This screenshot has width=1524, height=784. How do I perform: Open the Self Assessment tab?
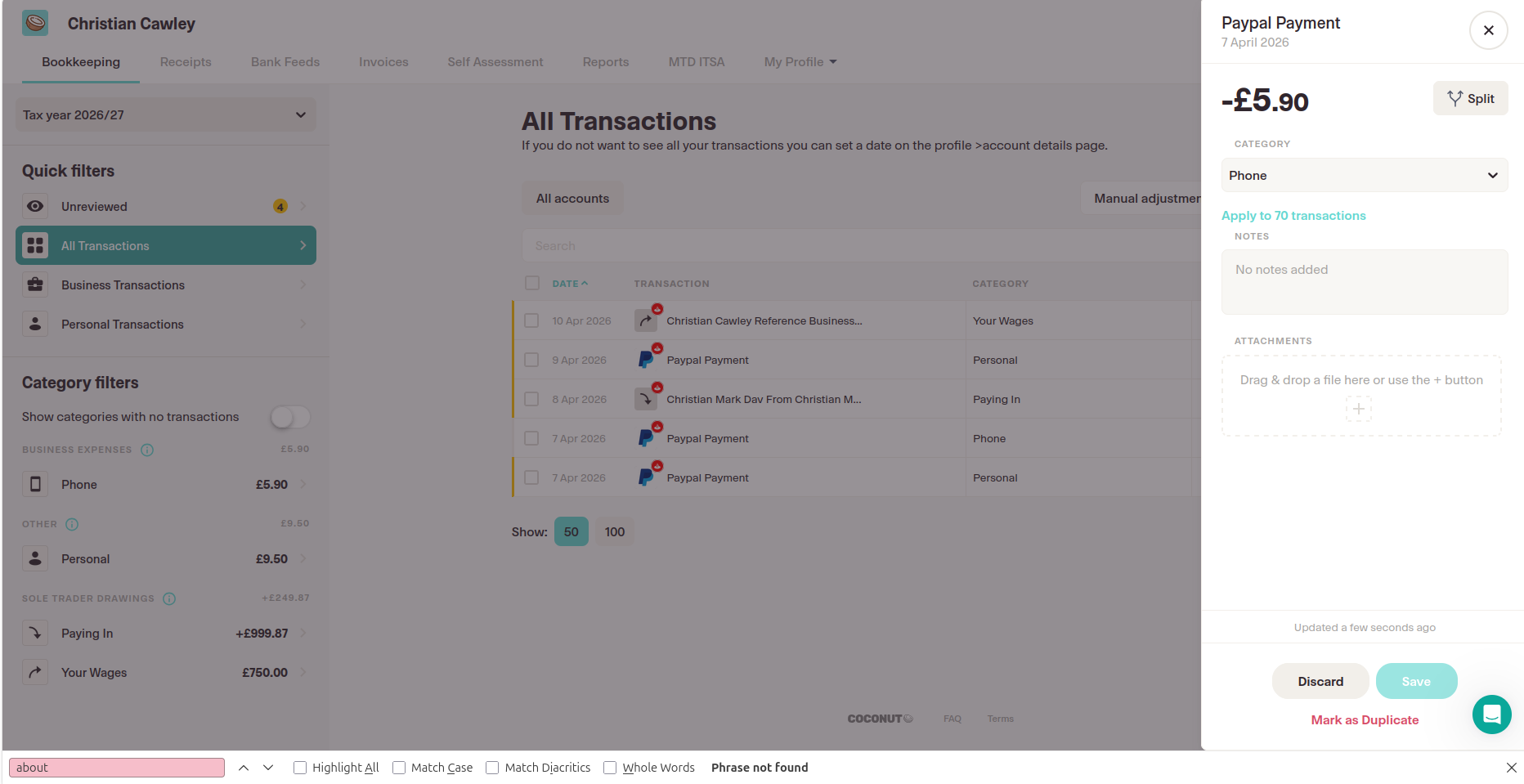pos(495,61)
